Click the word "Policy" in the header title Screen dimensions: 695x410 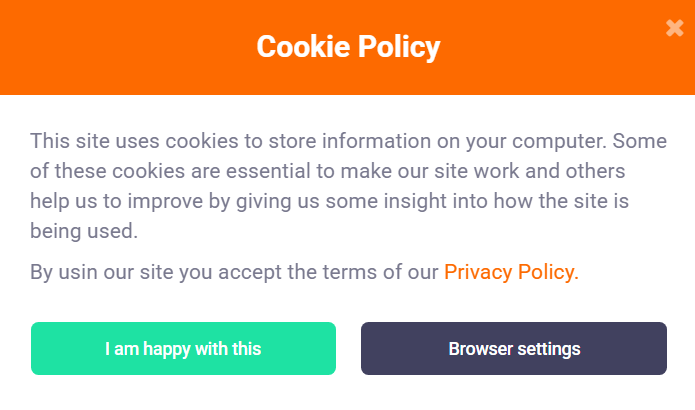[x=399, y=47]
